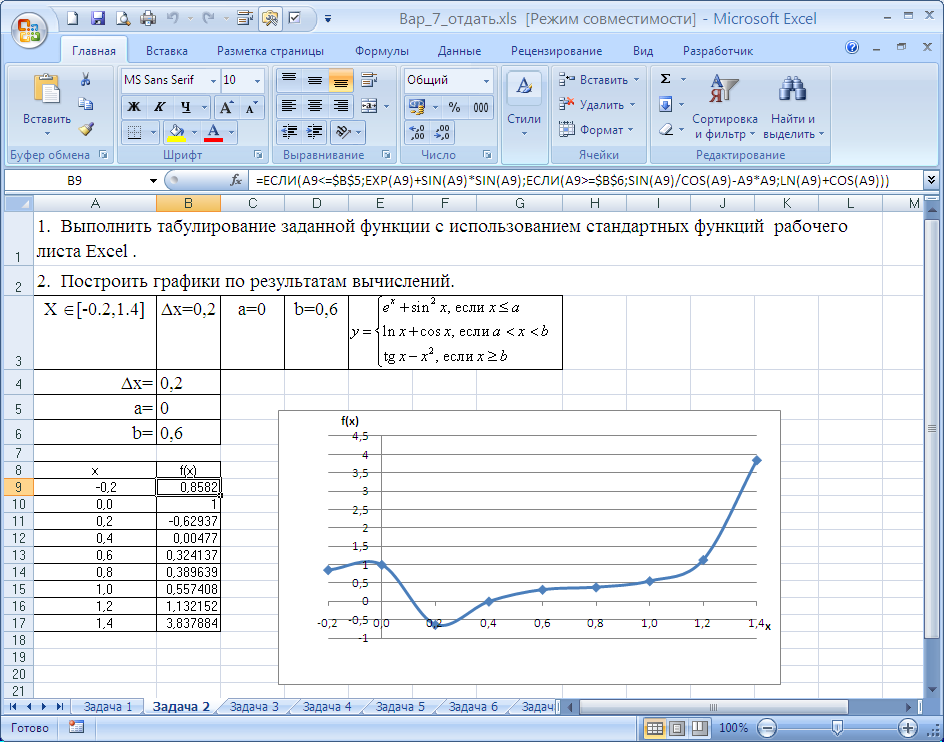Click the Save icon in quick access toolbar
This screenshot has width=944, height=742.
tap(98, 18)
